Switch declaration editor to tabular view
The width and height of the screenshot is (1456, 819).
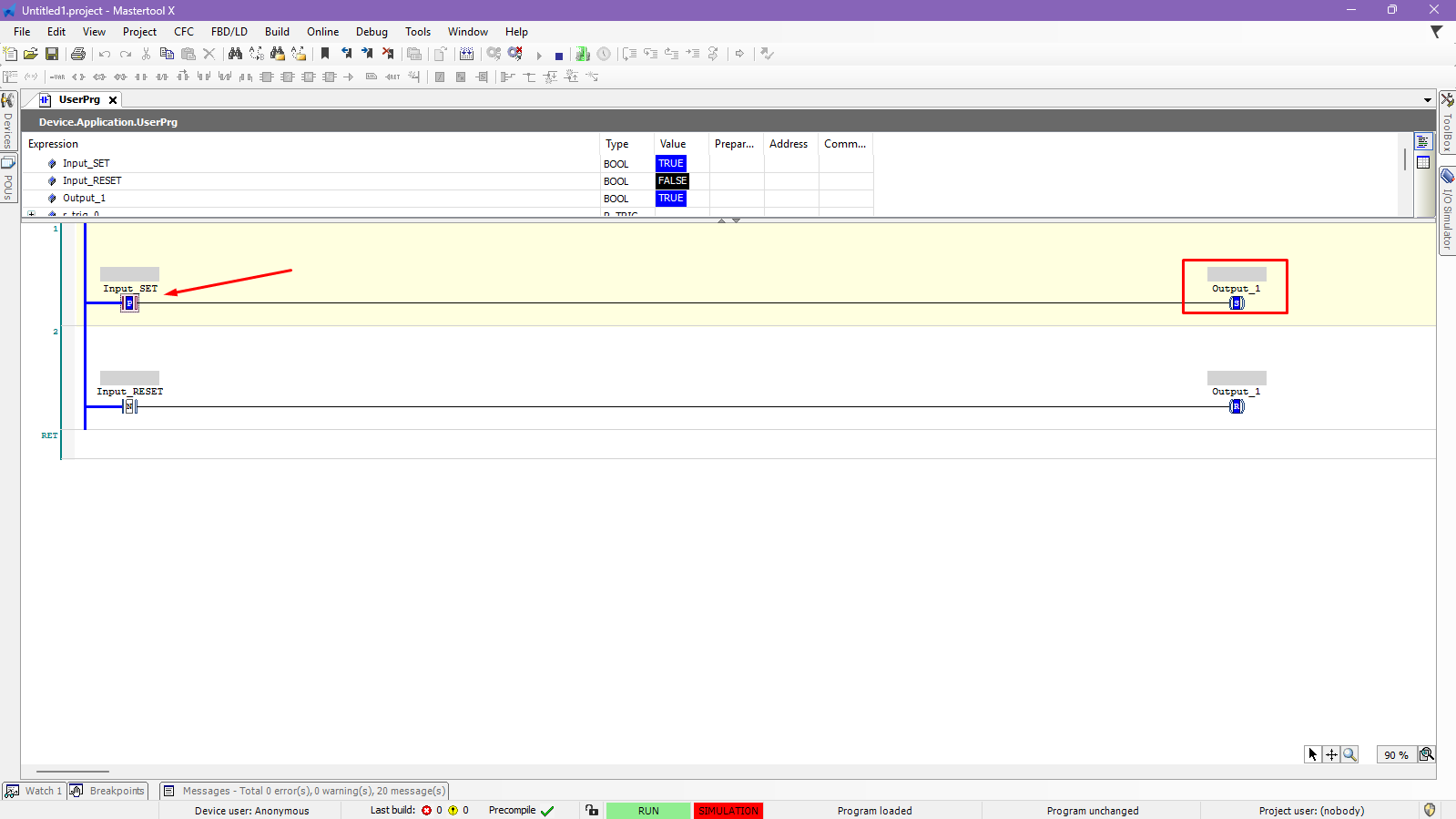click(1423, 162)
